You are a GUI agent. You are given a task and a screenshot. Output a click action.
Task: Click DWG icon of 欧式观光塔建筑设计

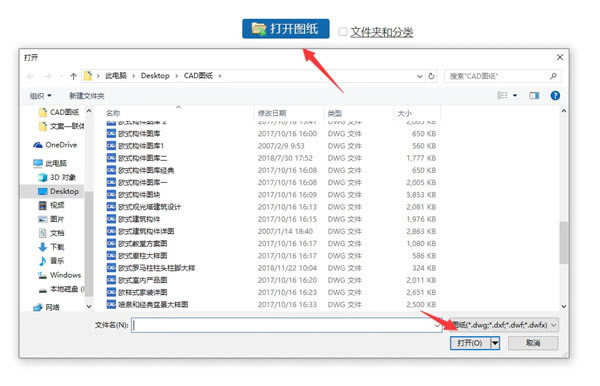[111, 207]
